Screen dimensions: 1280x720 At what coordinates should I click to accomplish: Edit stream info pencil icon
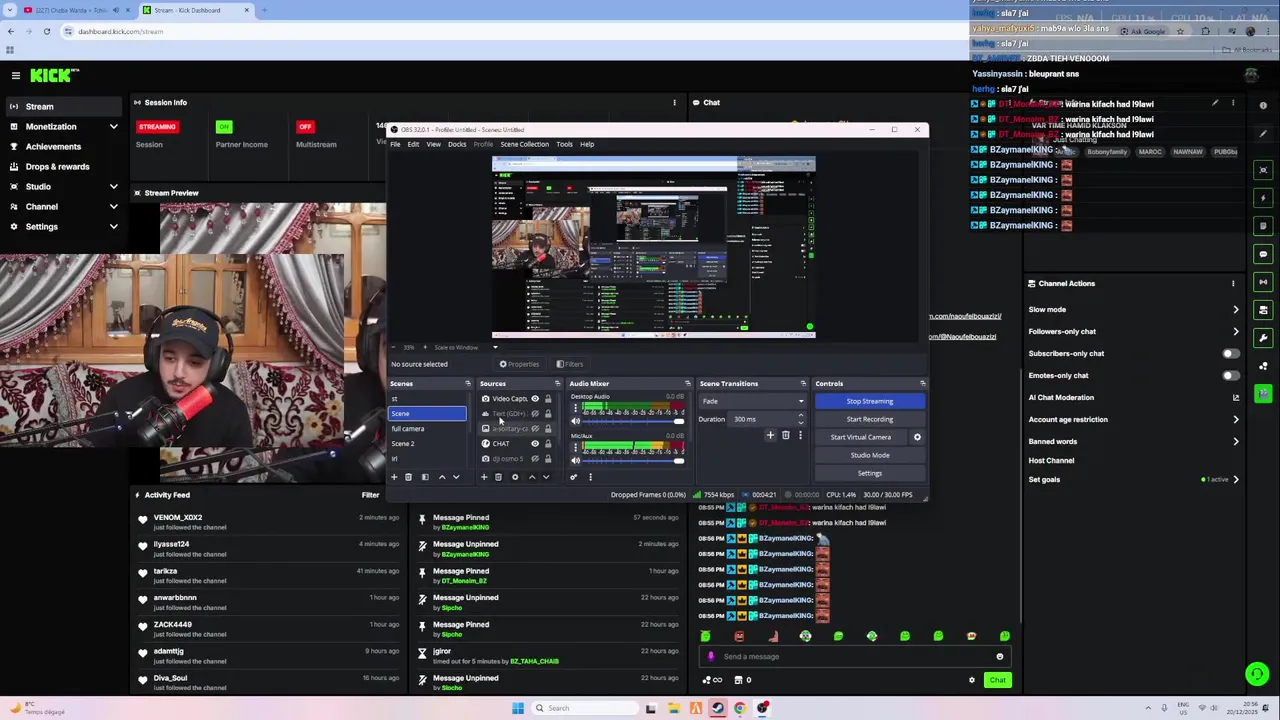pos(1215,102)
